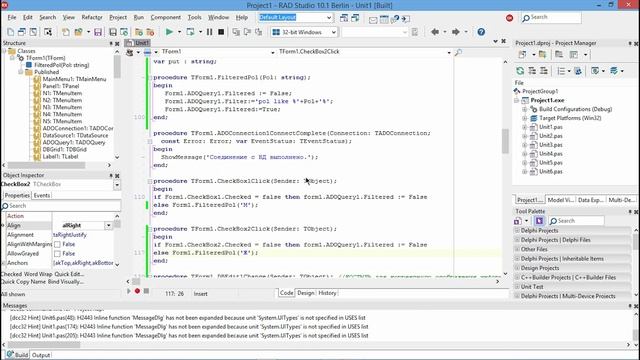Click the red stop icon beside top-right search

[x=509, y=18]
